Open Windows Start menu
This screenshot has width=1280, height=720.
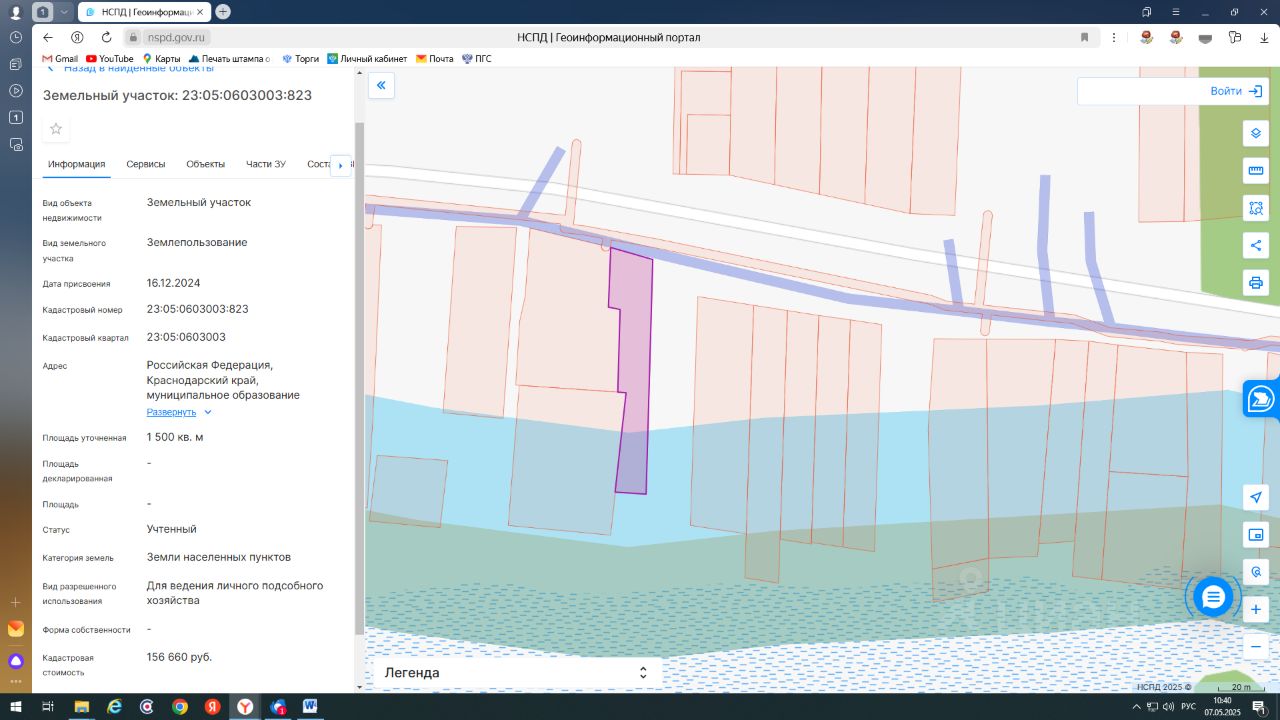click(15, 706)
